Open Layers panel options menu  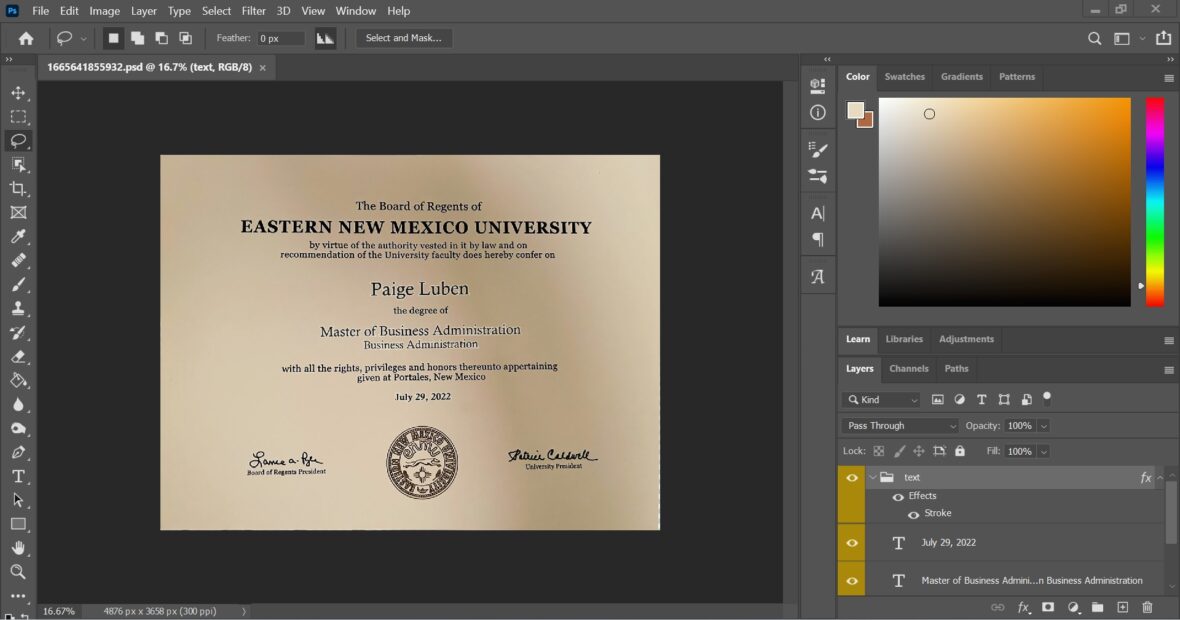coord(1168,370)
